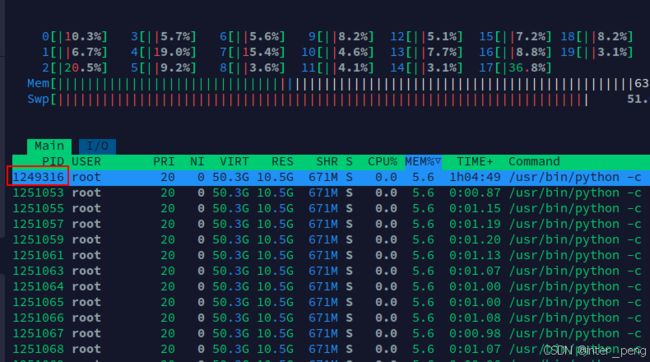Select process row with PID 1249316
This screenshot has height=362, width=650.
point(331,177)
